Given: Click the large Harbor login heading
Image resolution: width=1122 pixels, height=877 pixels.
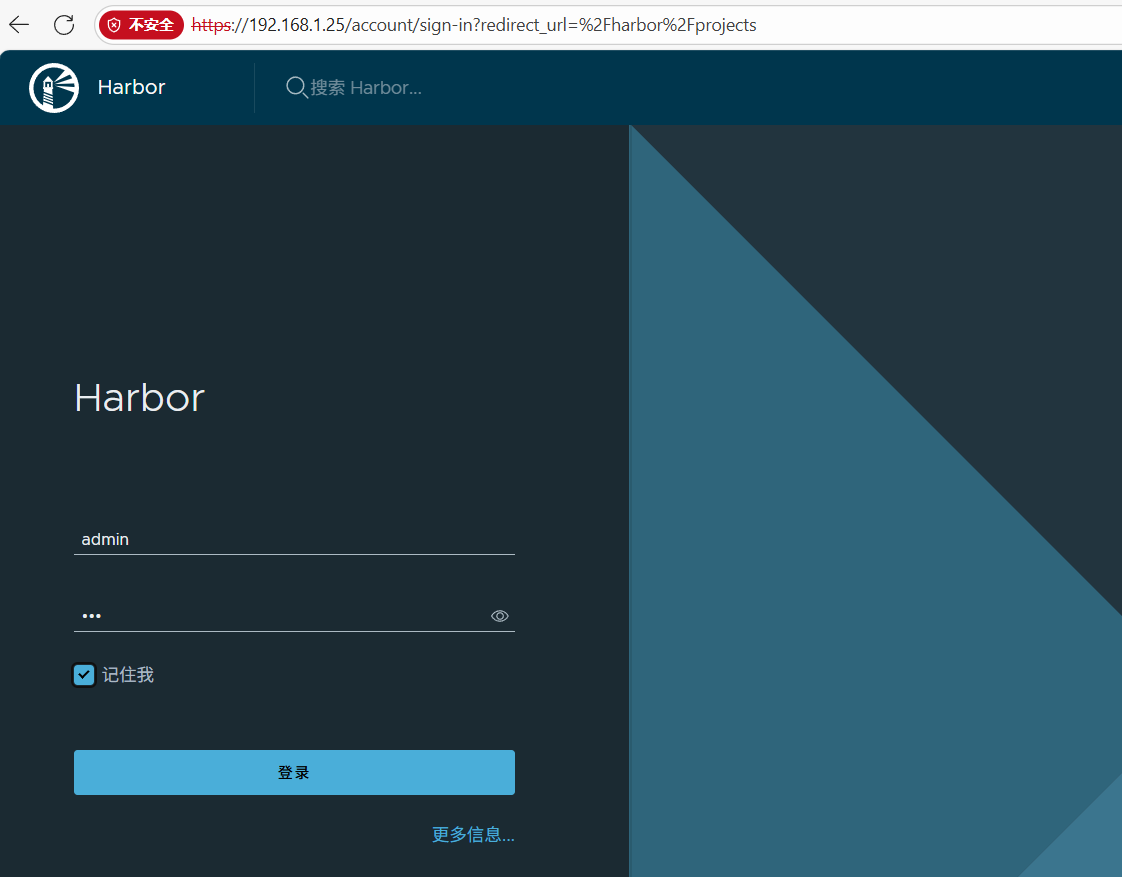Looking at the screenshot, I should pos(140,398).
